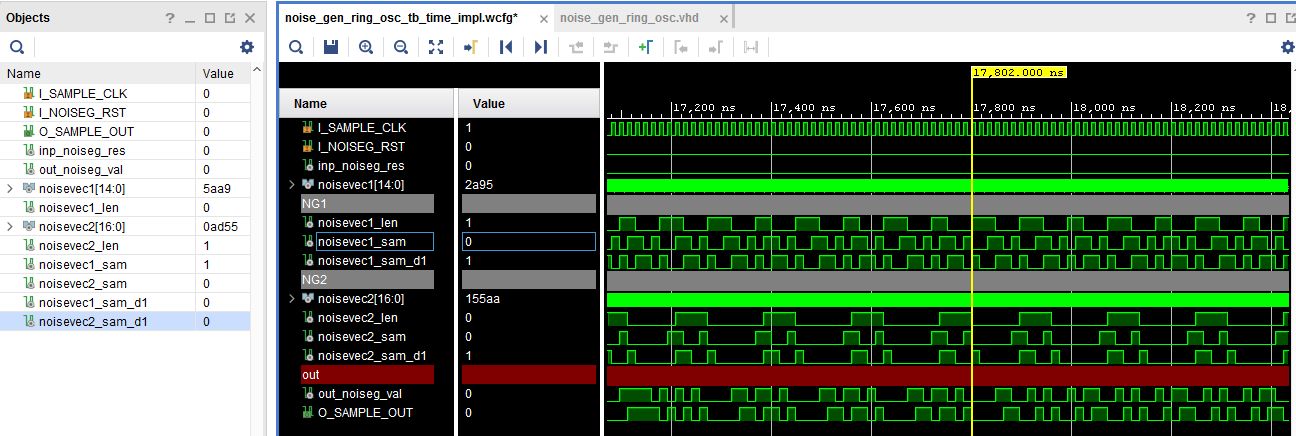Click the Zoom Out magnifier icon
The image size is (1296, 436).
[x=401, y=47]
